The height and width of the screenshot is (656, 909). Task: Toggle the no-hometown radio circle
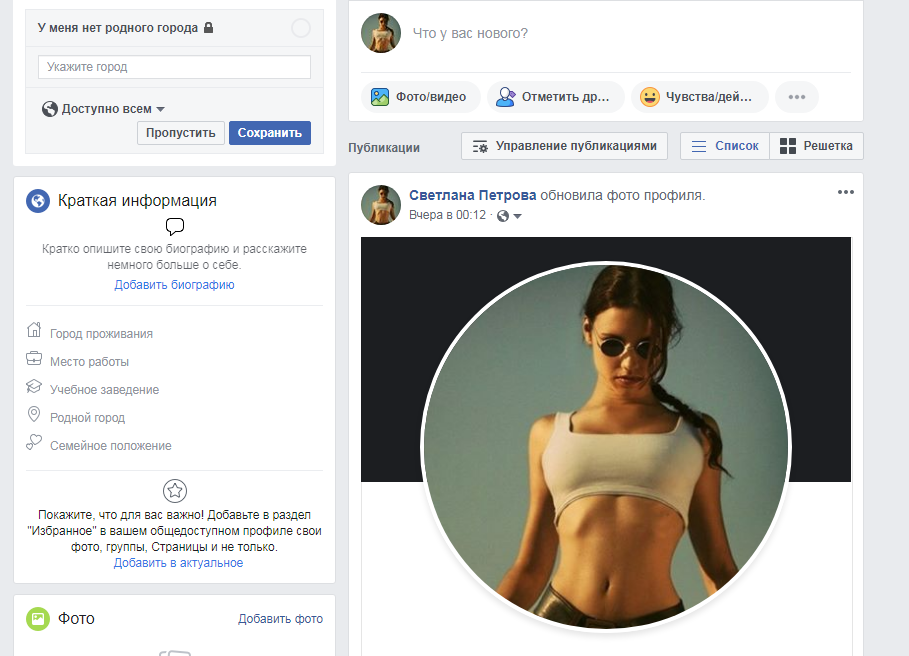tap(300, 28)
